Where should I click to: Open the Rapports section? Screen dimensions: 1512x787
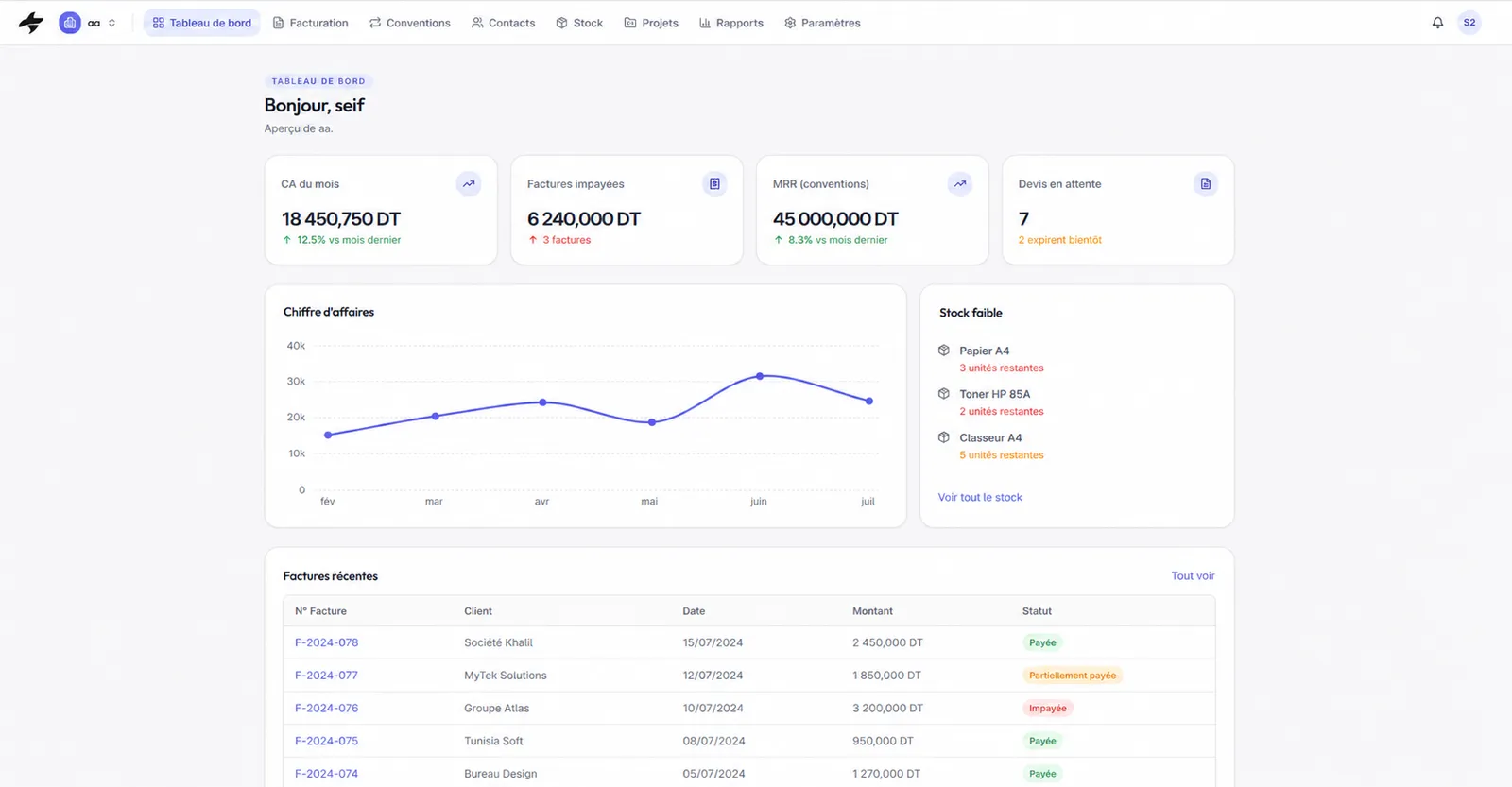coord(730,23)
